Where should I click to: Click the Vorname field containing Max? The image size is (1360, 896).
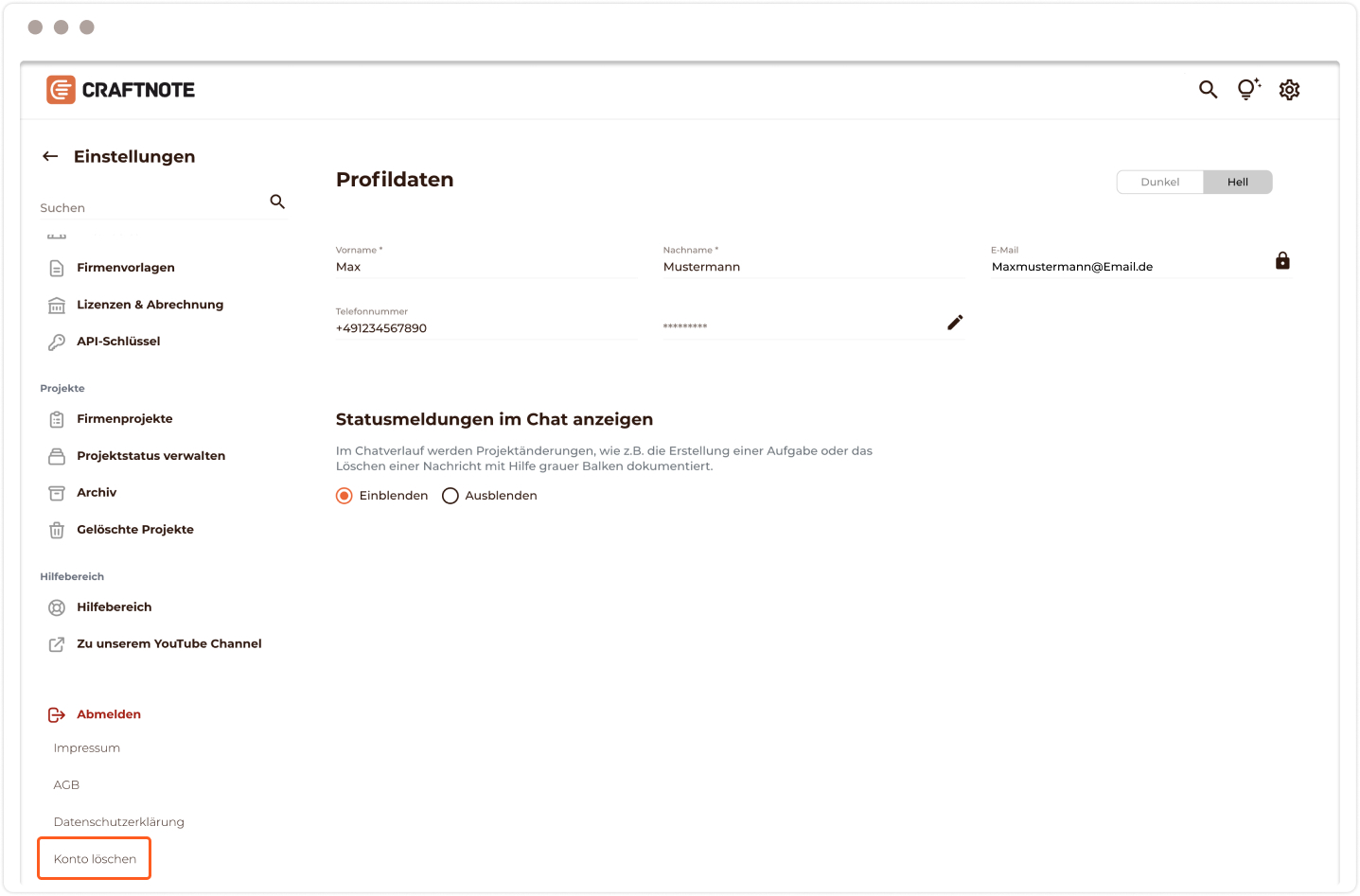(486, 260)
